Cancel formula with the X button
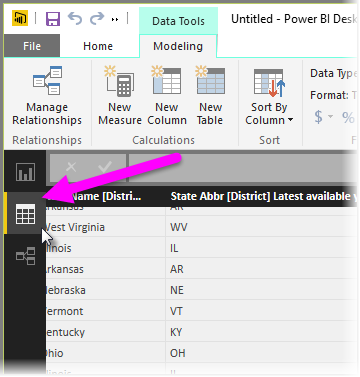The image size is (360, 377). [x=71, y=167]
